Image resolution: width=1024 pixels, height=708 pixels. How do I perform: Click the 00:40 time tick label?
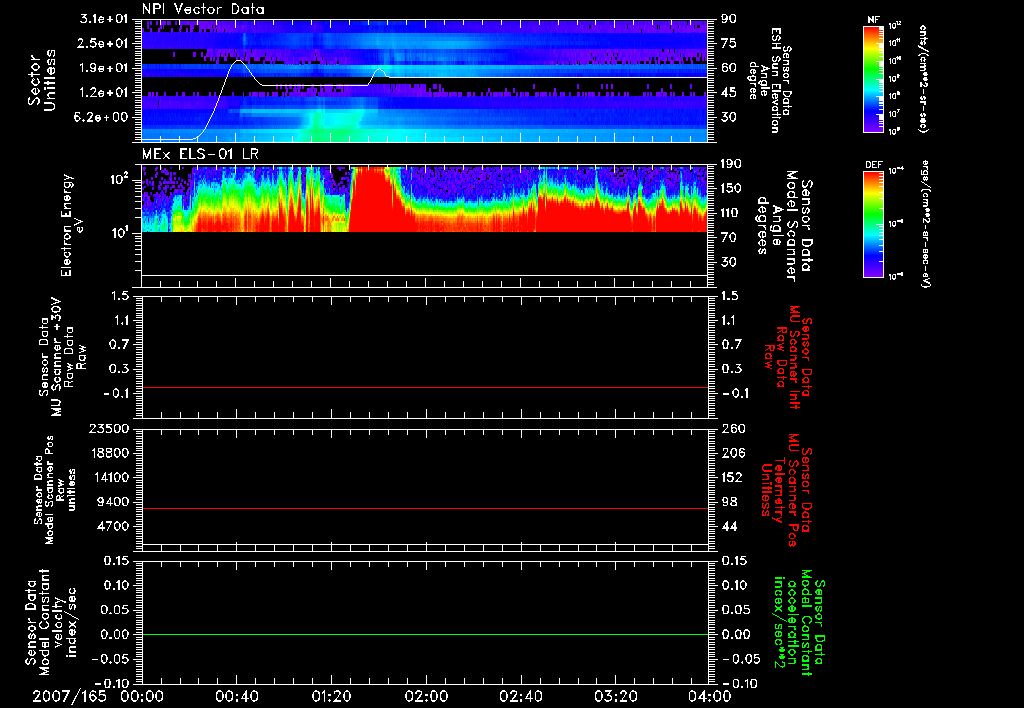tap(236, 696)
